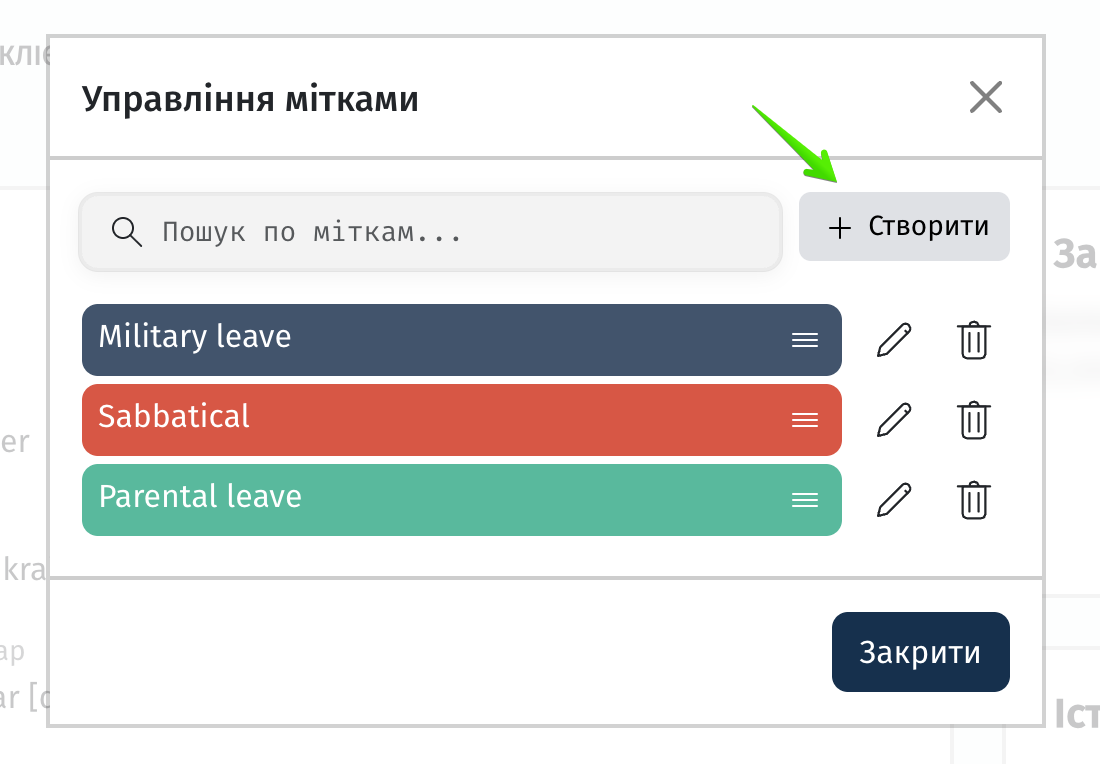Delete the Military leave label via its trash icon

point(974,340)
